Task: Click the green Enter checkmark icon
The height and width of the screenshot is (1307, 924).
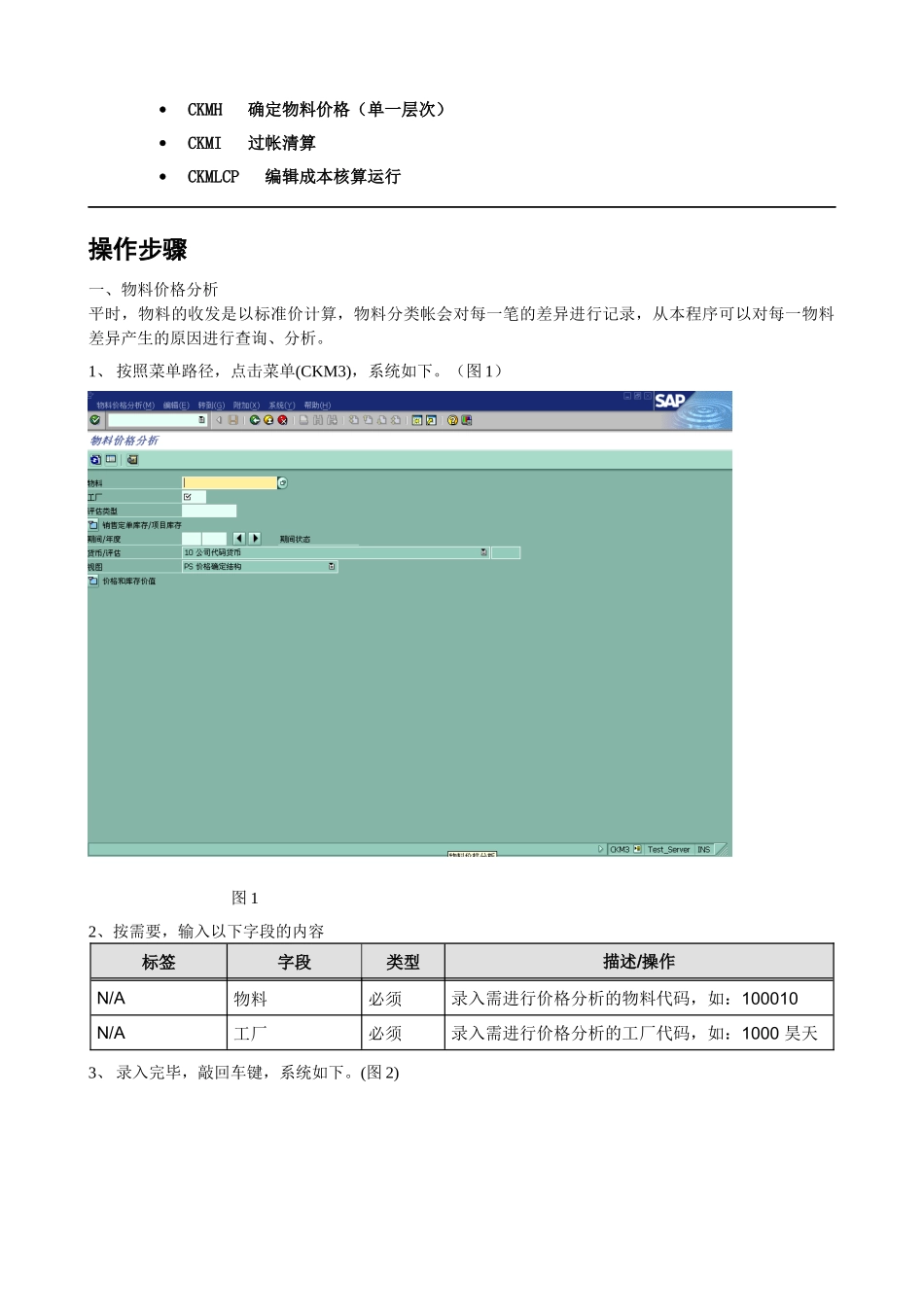Action: pyautogui.click(x=94, y=420)
